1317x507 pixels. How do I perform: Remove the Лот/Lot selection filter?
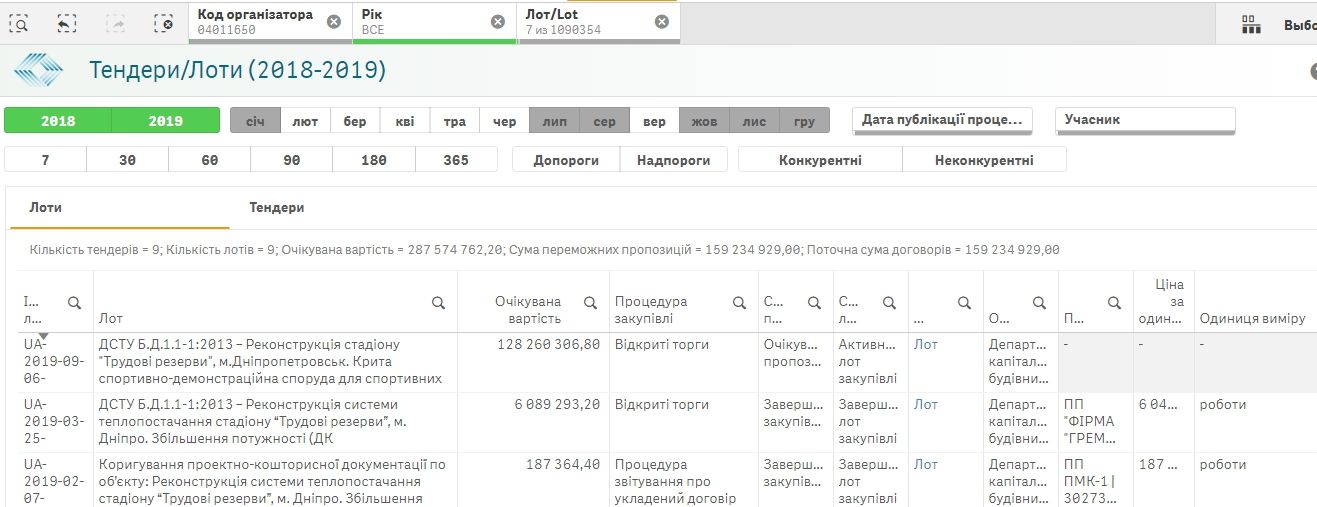(x=662, y=22)
